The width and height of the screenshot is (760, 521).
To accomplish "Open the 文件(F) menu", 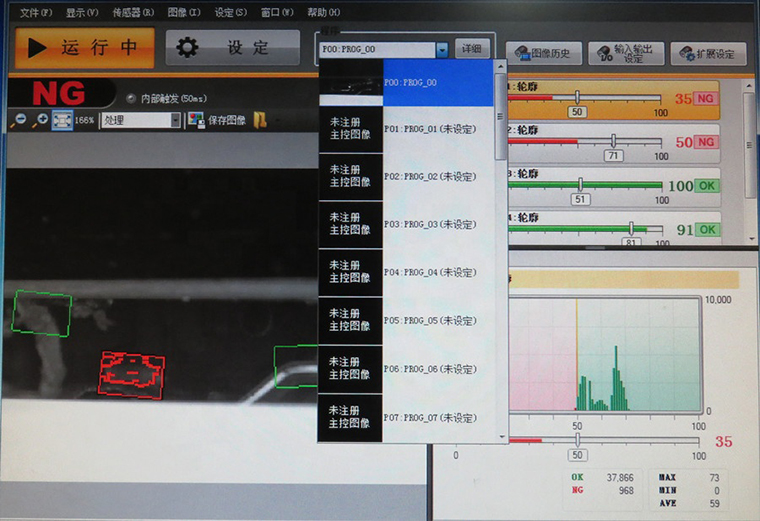I will pyautogui.click(x=36, y=12).
